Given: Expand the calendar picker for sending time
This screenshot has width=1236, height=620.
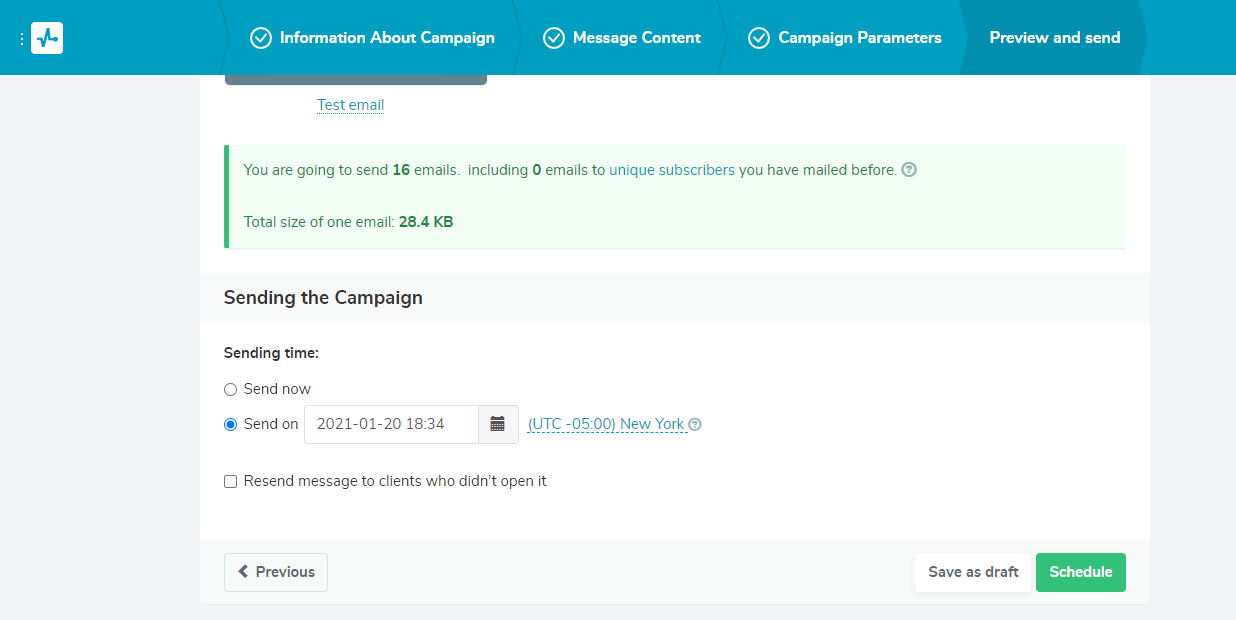Looking at the screenshot, I should coord(498,424).
